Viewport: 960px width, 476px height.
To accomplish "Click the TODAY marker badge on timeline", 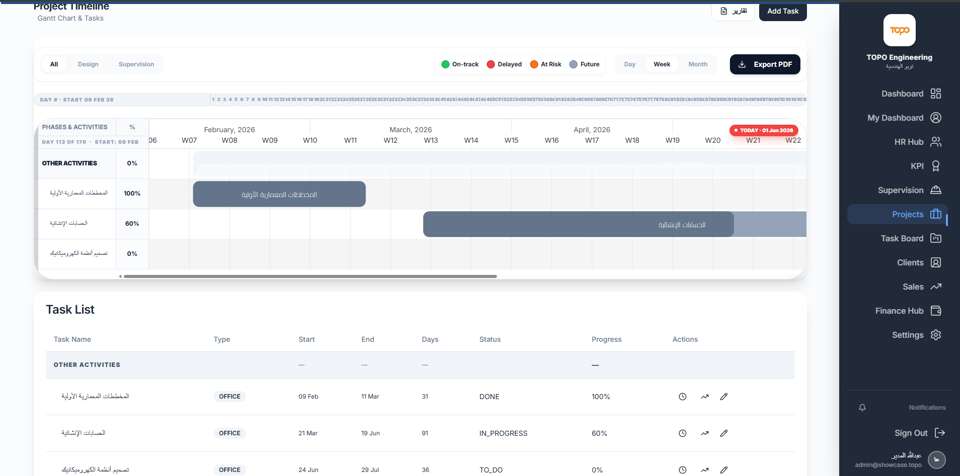I will pos(763,130).
